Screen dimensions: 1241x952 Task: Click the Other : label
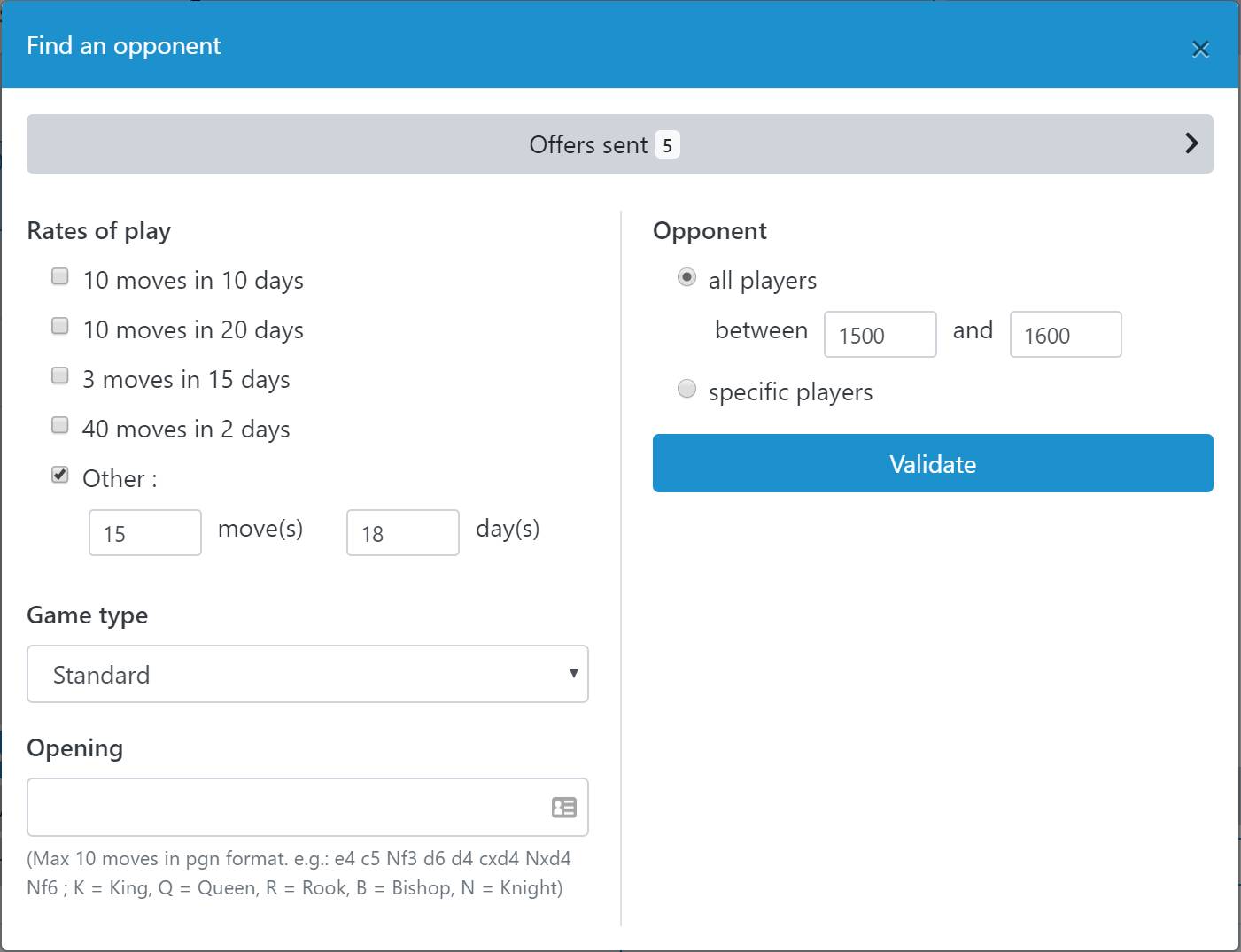120,479
